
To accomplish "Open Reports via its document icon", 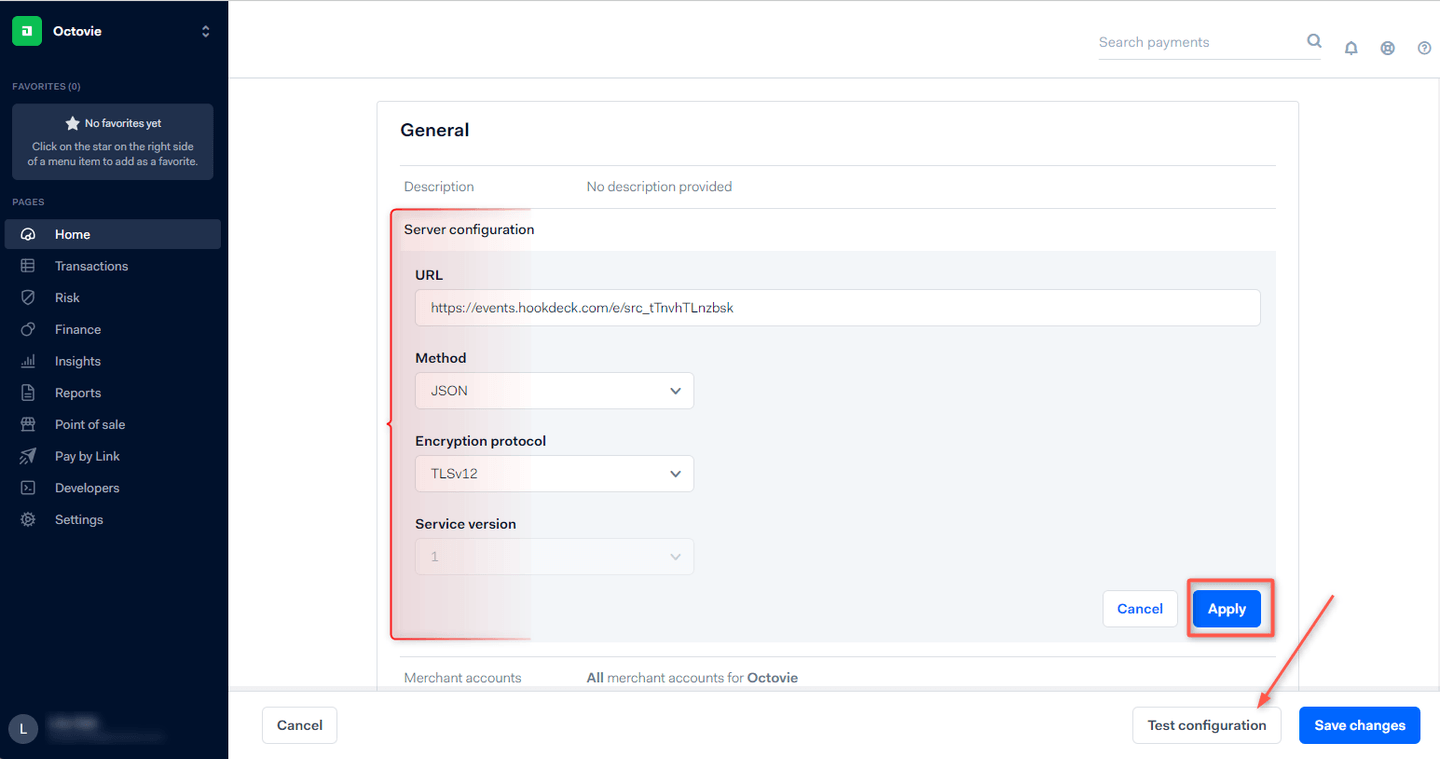I will 29,392.
